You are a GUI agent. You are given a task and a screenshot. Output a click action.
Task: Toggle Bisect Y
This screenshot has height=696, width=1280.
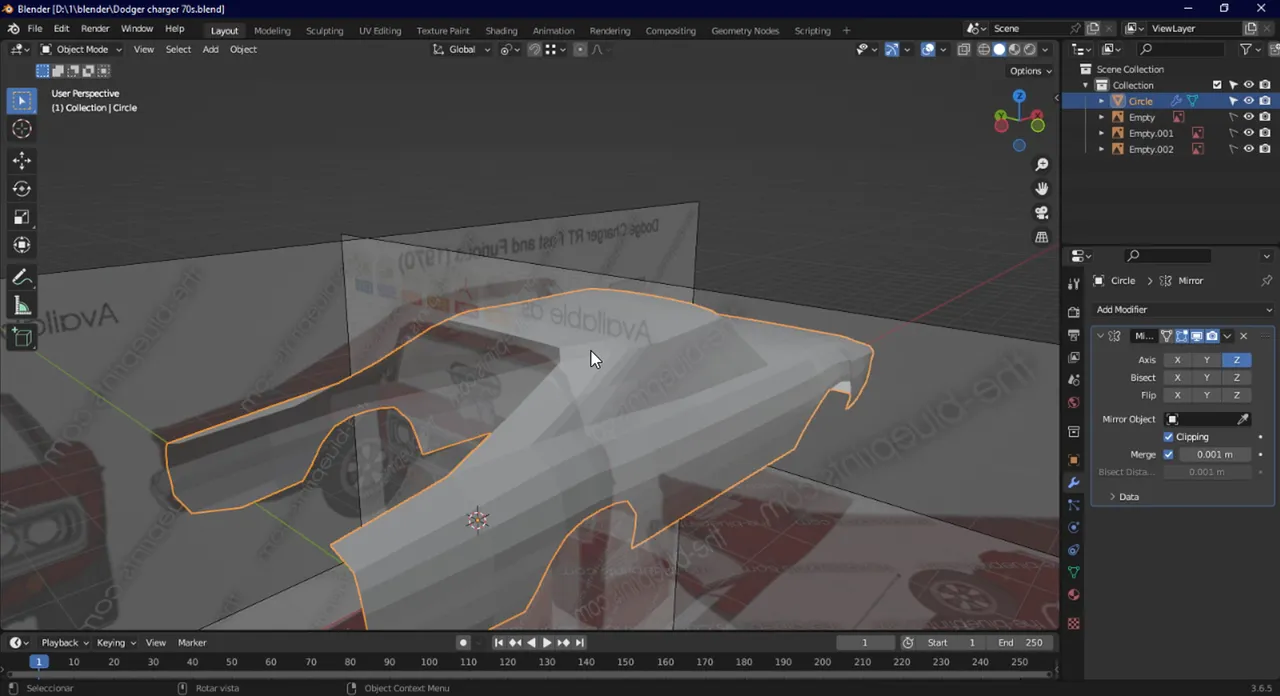(1206, 378)
